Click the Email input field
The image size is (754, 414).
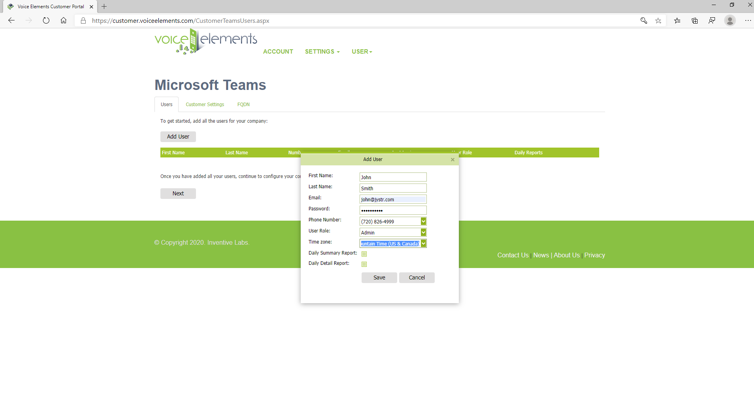(x=393, y=199)
